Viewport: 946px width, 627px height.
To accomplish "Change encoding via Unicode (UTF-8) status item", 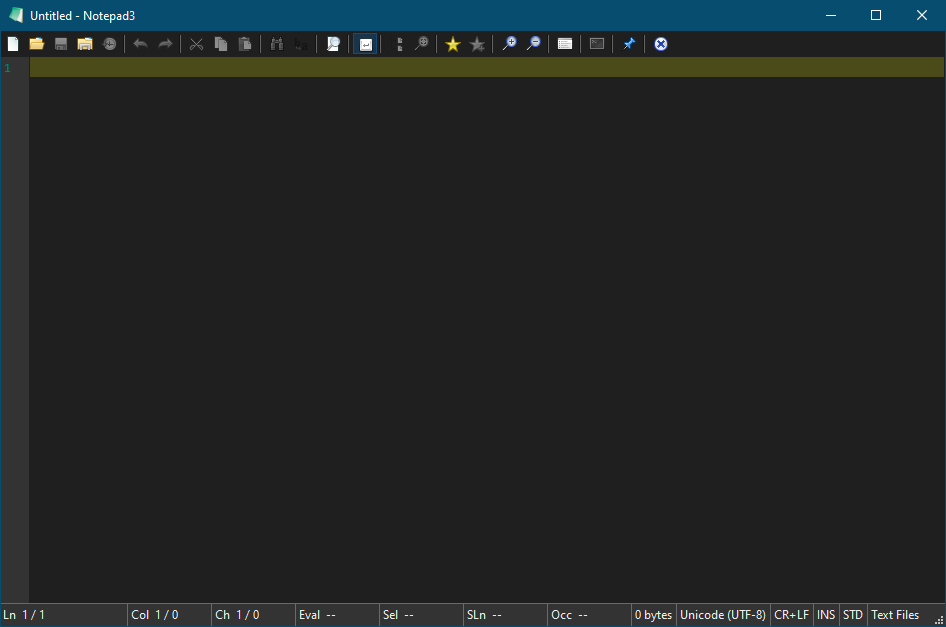I will 723,615.
